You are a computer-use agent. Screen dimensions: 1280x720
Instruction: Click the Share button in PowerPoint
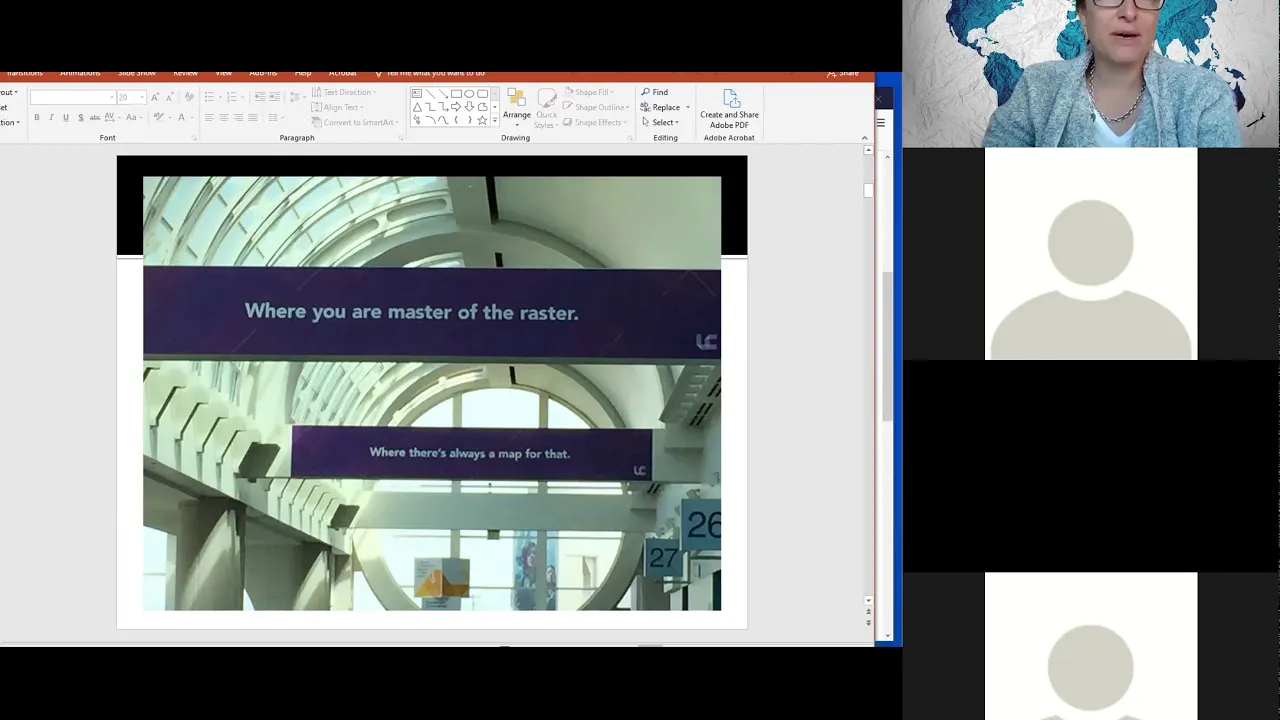pos(844,73)
